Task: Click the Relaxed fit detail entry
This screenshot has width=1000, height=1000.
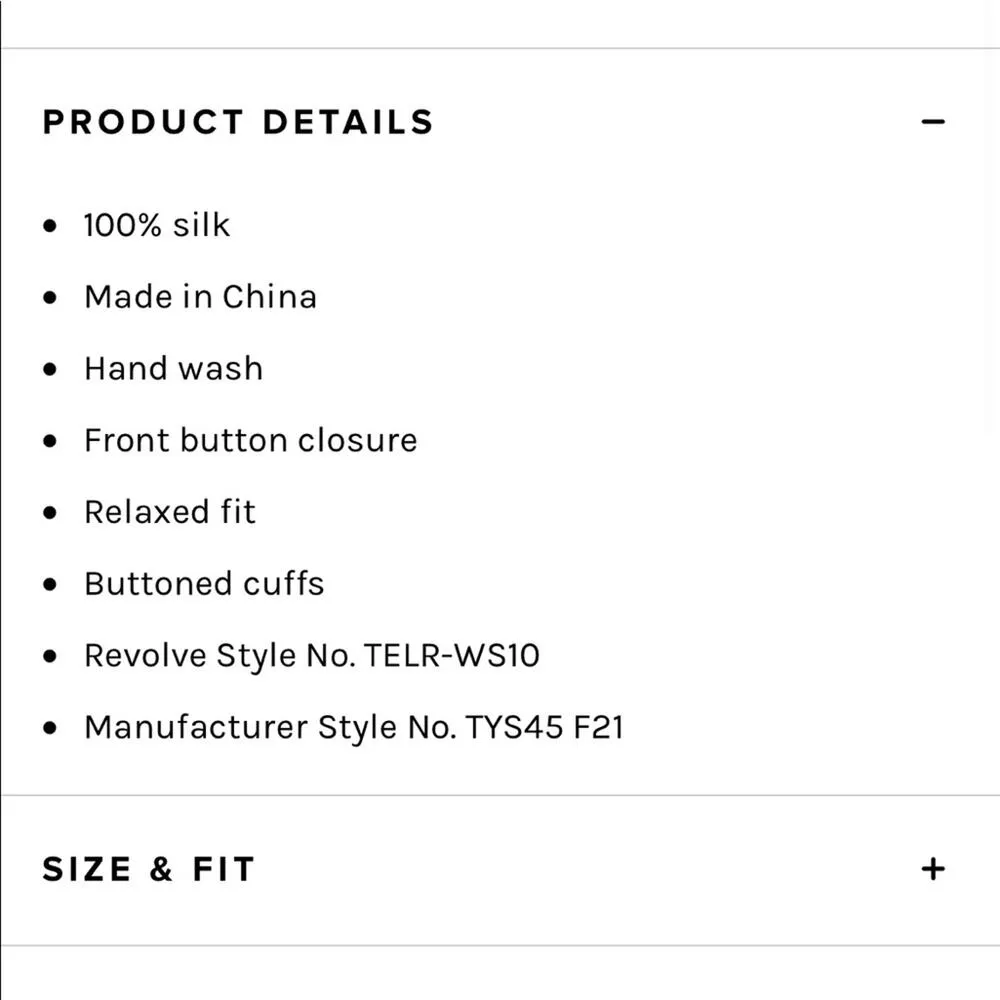Action: click(171, 513)
